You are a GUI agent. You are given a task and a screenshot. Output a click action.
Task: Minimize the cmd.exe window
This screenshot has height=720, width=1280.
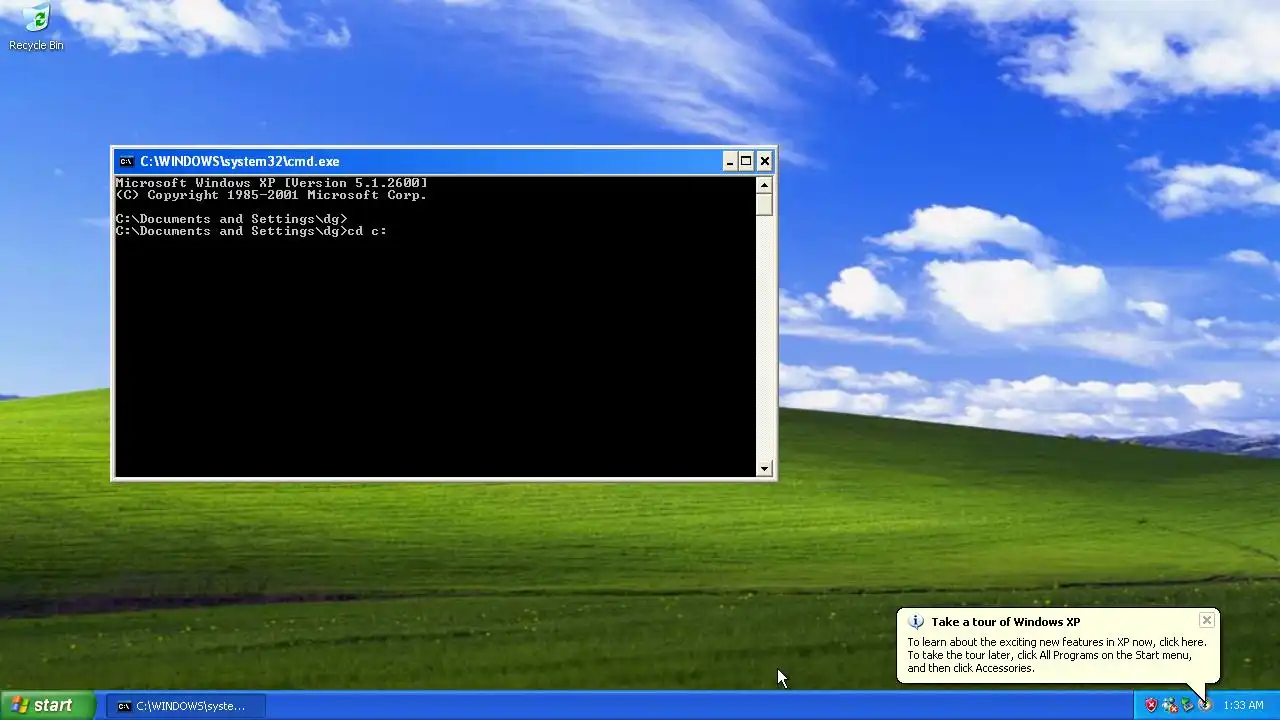pos(730,161)
